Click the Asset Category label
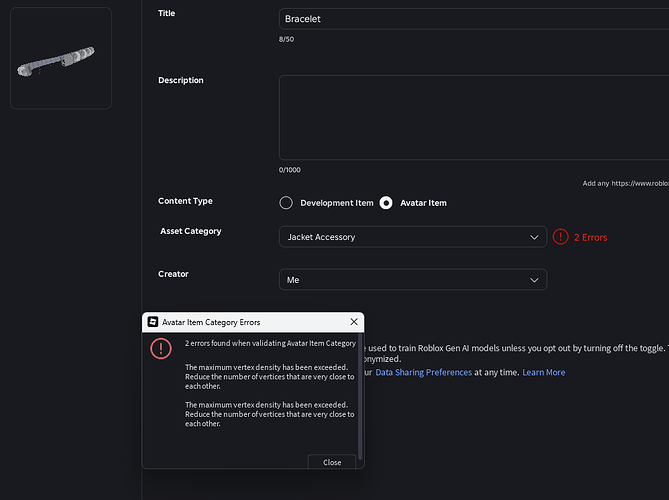The image size is (669, 500). coord(191,231)
